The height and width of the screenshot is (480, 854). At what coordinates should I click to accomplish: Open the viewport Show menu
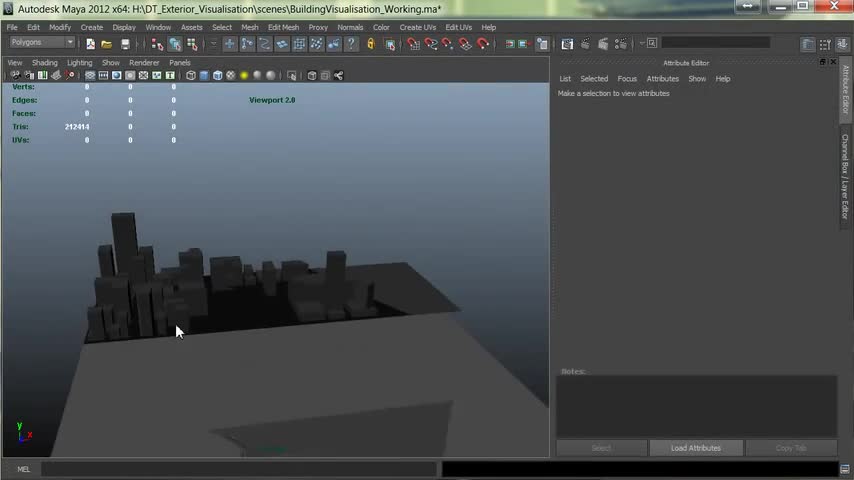(x=111, y=63)
